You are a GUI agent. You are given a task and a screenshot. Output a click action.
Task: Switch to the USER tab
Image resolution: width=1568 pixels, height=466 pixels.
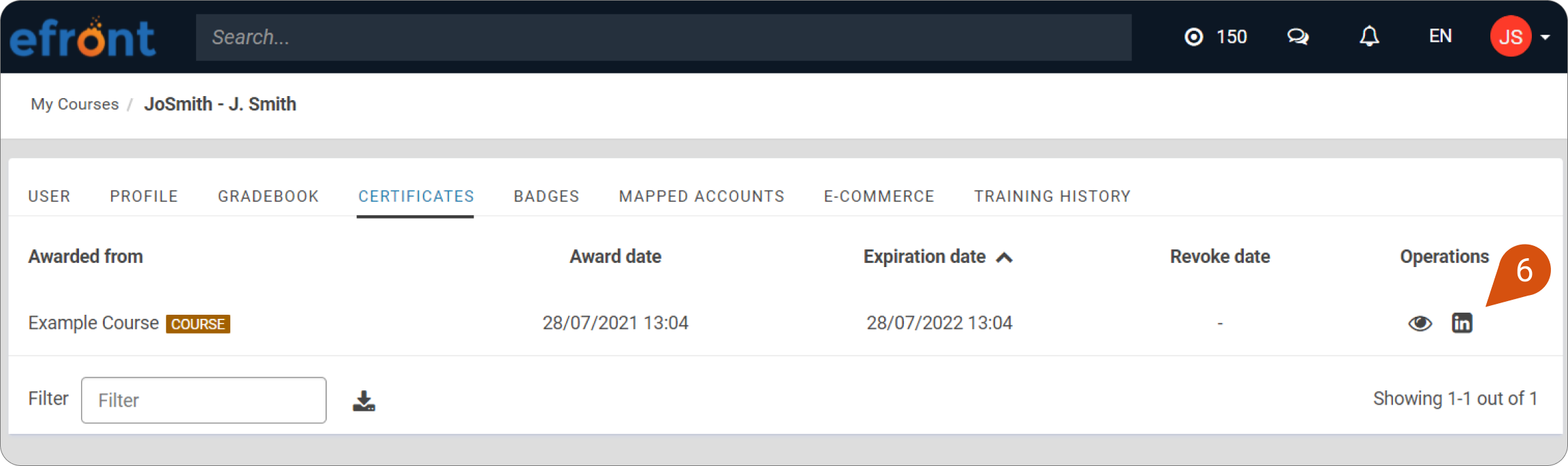point(49,196)
